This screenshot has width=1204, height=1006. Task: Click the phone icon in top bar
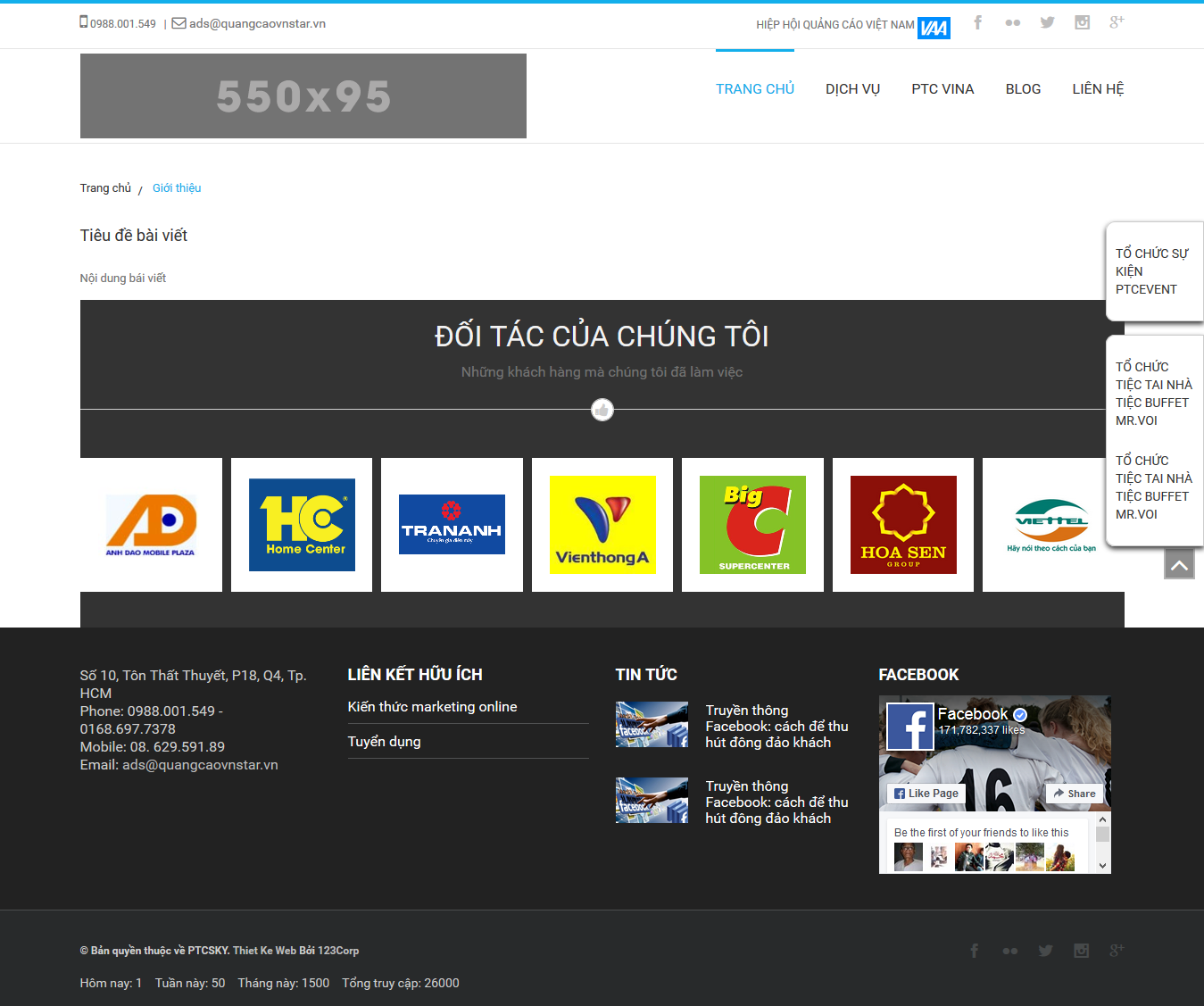pos(84,22)
